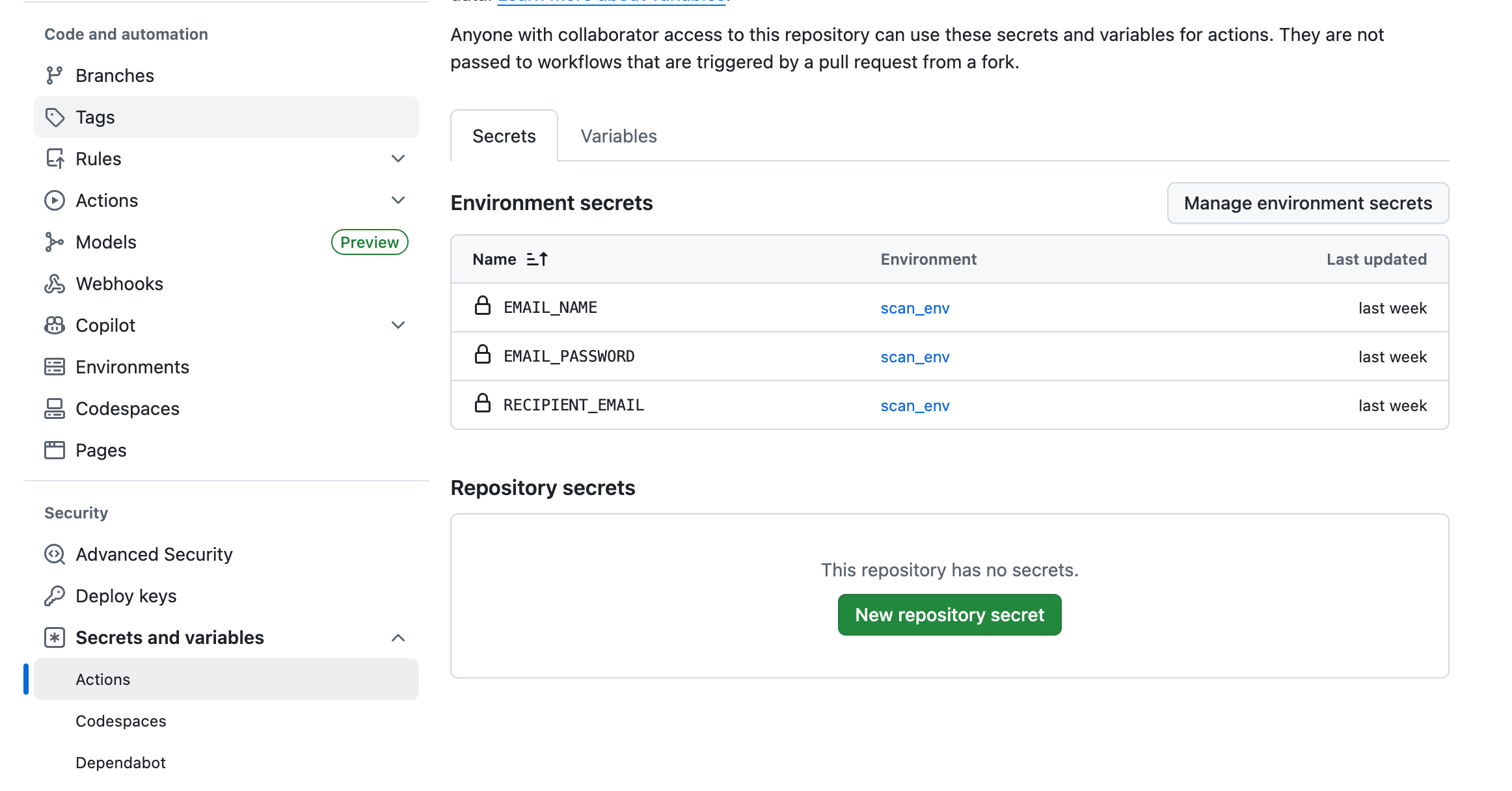Expand the Rules section chevron

pos(398,159)
